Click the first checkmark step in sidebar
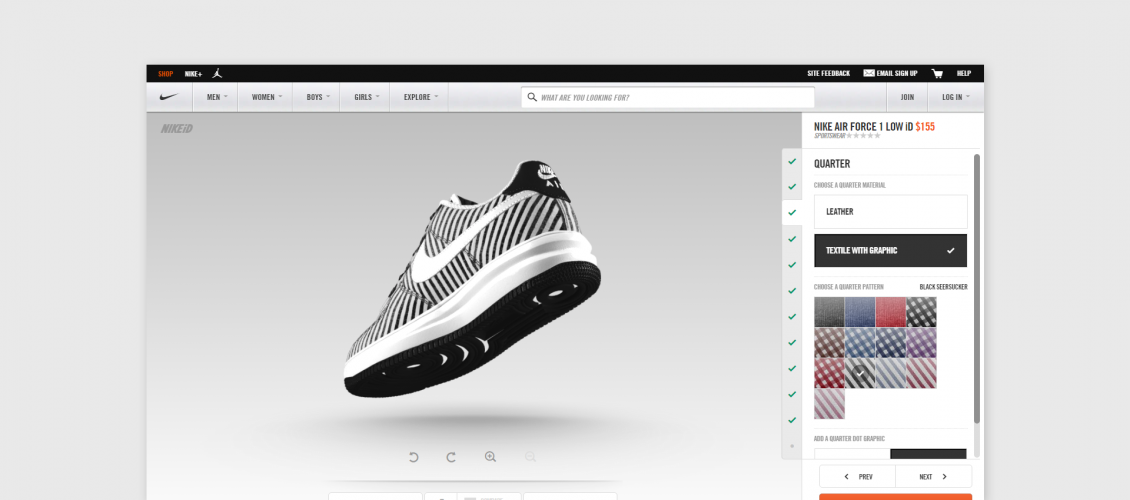The width and height of the screenshot is (1130, 500). tap(792, 161)
